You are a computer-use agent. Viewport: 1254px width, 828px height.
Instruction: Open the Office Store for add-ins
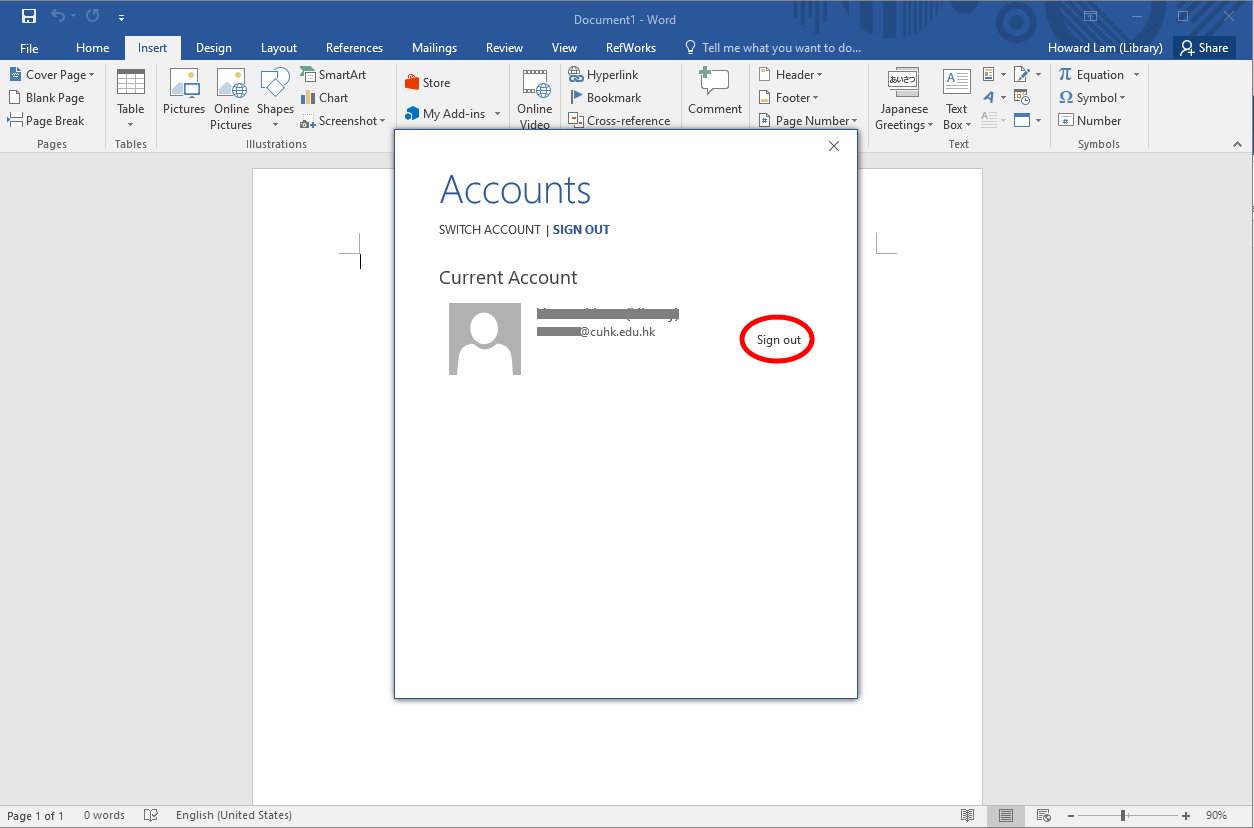point(428,83)
